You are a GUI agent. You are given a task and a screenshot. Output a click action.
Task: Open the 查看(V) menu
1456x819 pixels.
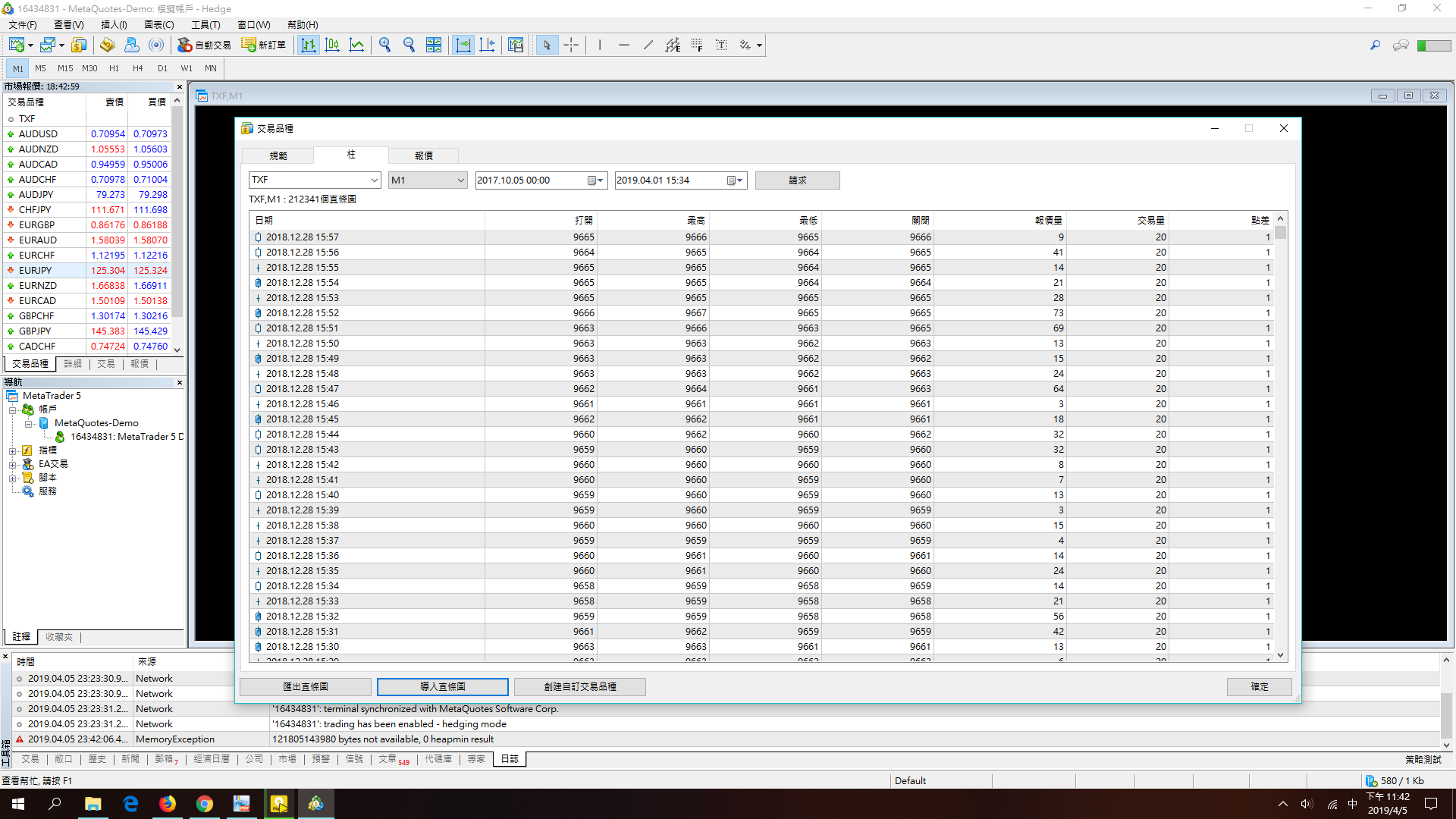[x=69, y=25]
